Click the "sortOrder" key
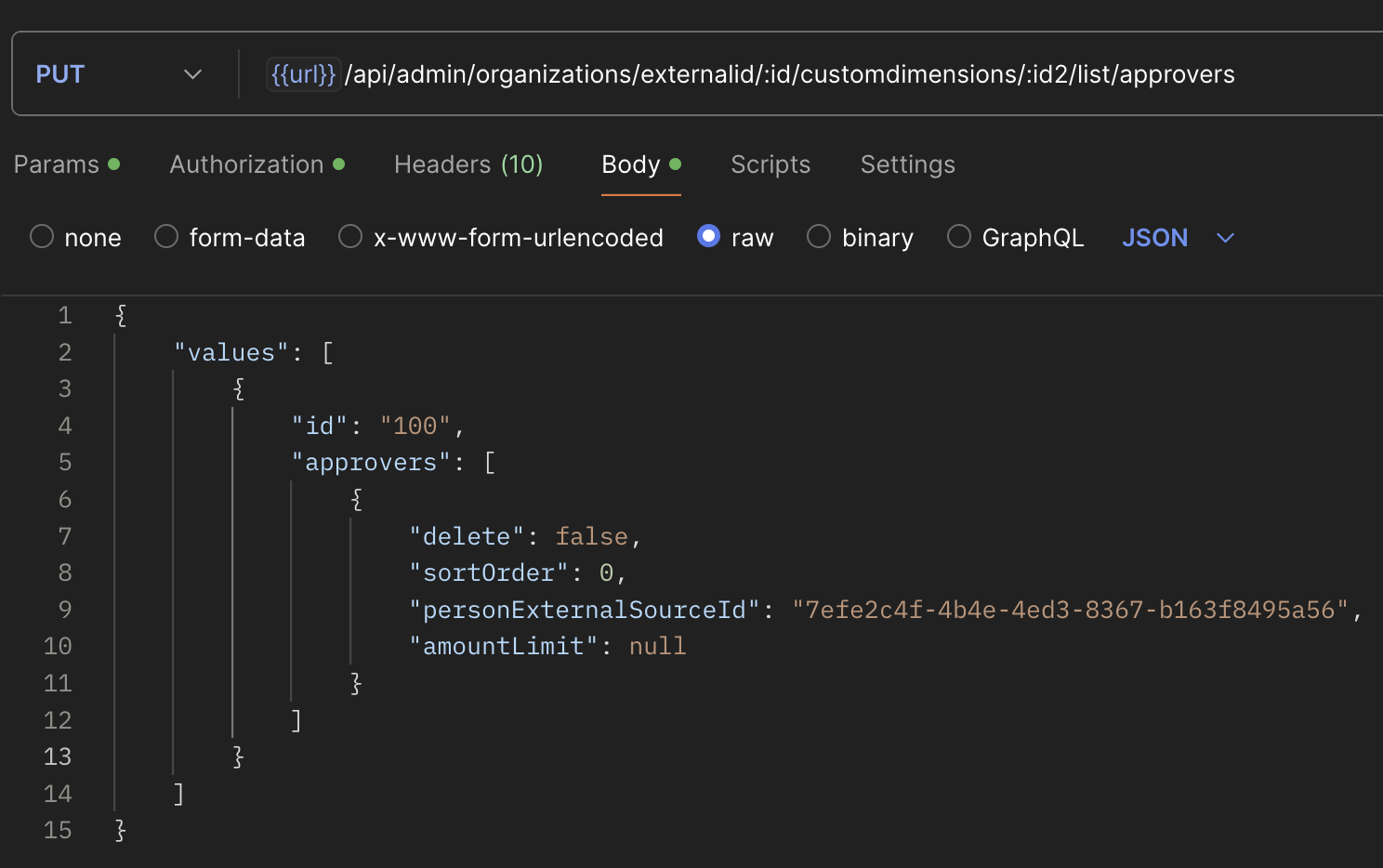The image size is (1383, 868). coord(489,572)
